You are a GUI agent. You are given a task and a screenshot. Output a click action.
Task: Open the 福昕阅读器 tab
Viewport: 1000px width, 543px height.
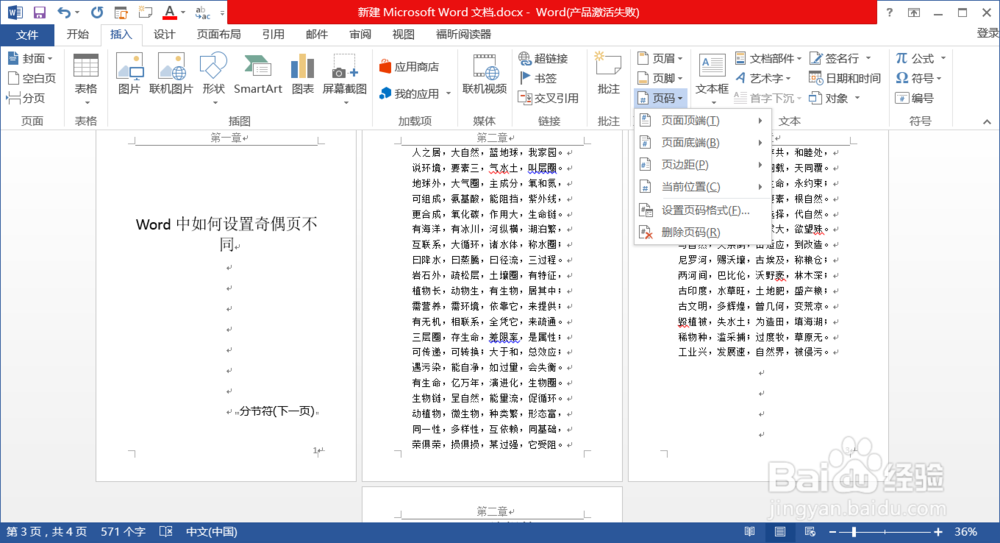(x=464, y=34)
